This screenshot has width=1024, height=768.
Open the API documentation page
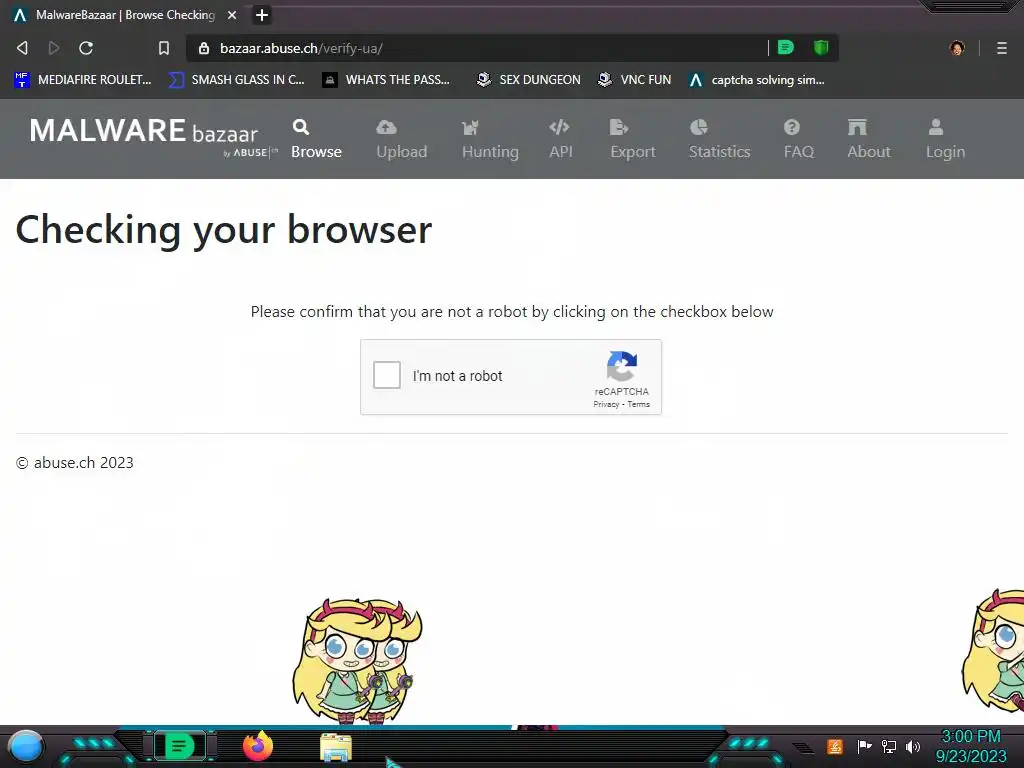(x=560, y=139)
